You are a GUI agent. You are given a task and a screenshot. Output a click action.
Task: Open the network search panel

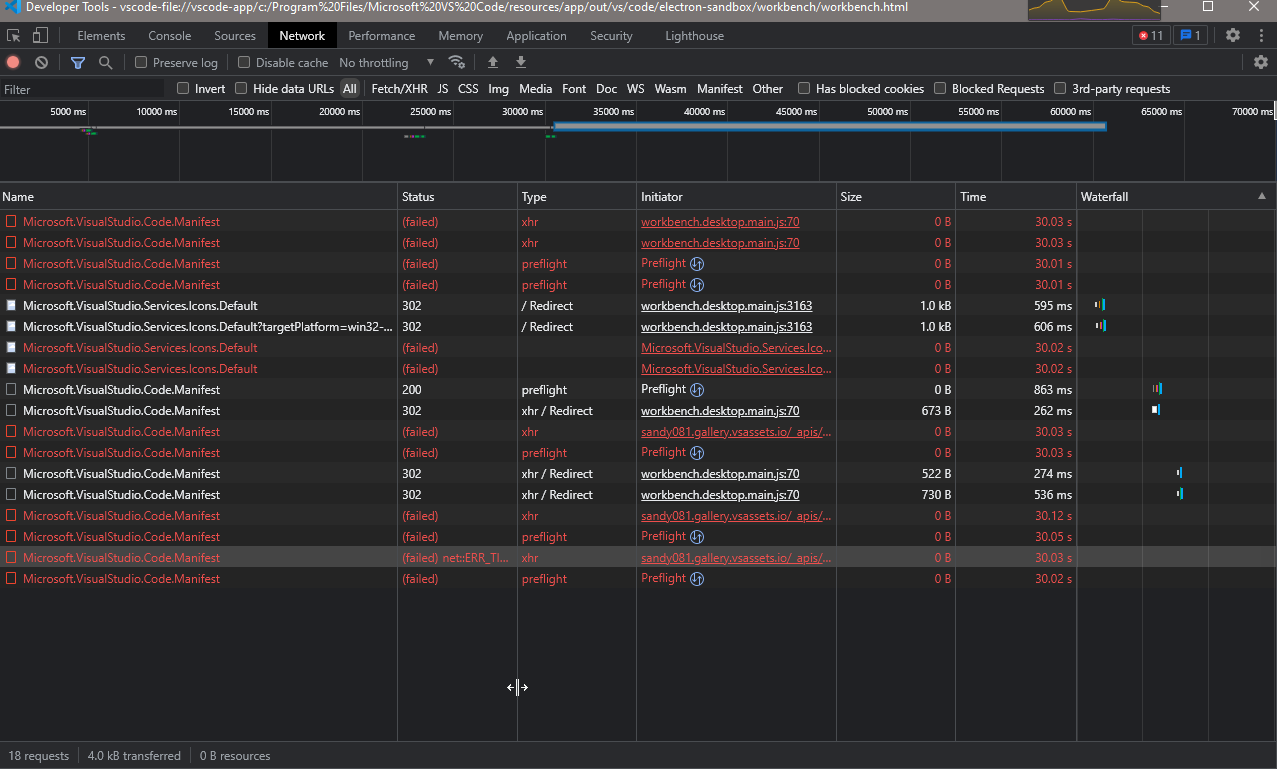point(105,62)
